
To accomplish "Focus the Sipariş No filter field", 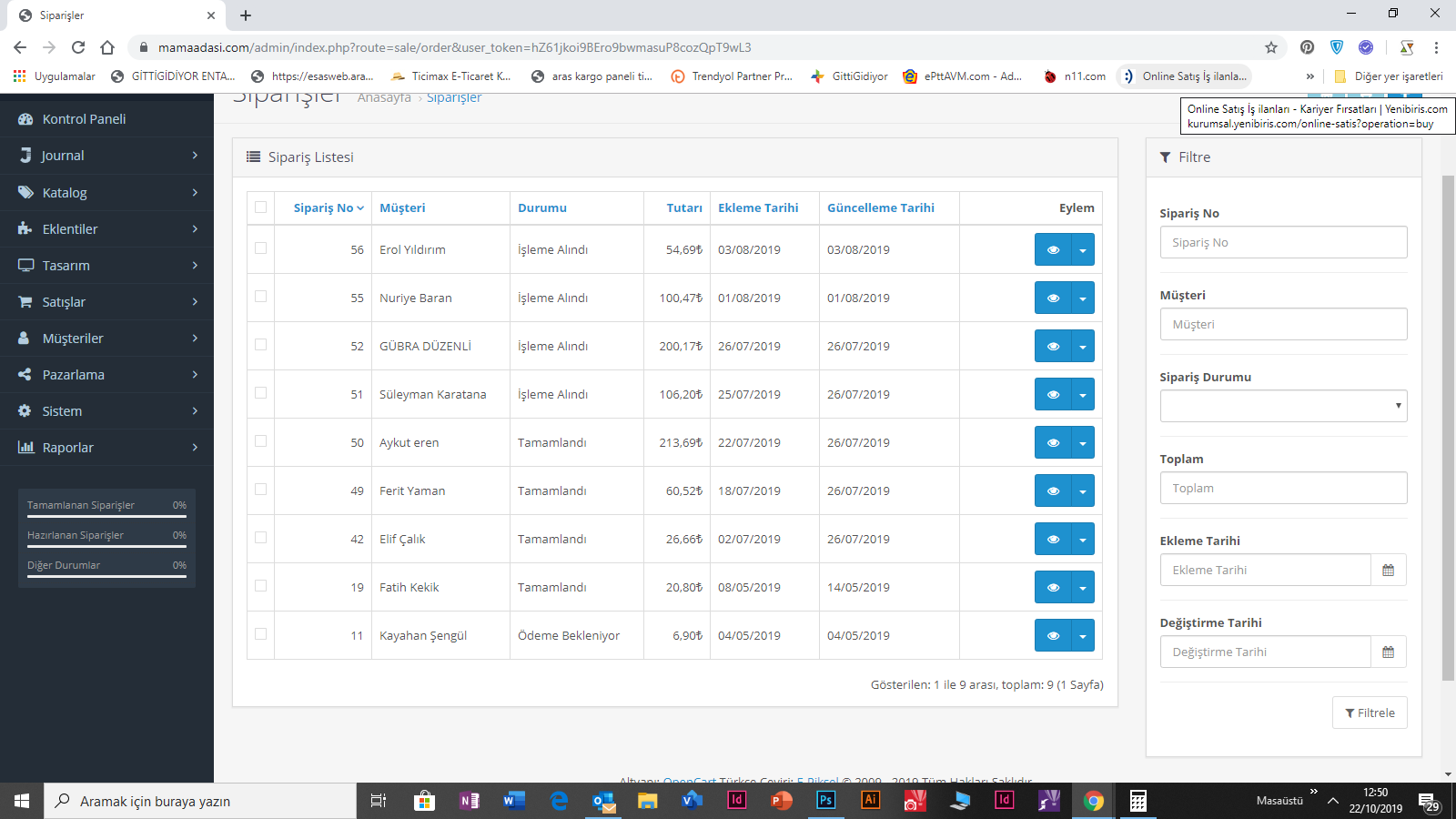I will tap(1283, 242).
